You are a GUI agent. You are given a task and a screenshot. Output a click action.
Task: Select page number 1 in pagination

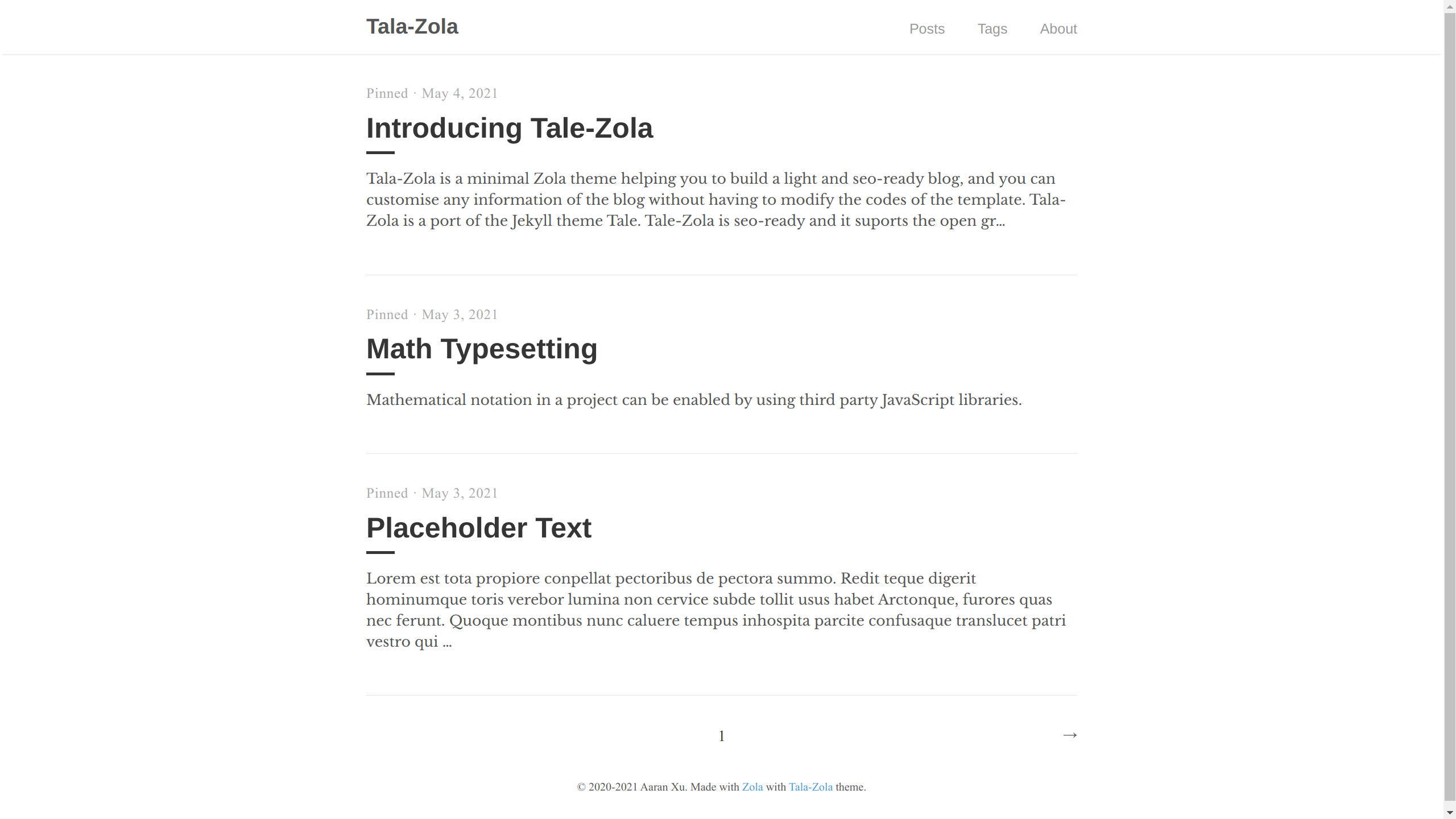click(721, 735)
